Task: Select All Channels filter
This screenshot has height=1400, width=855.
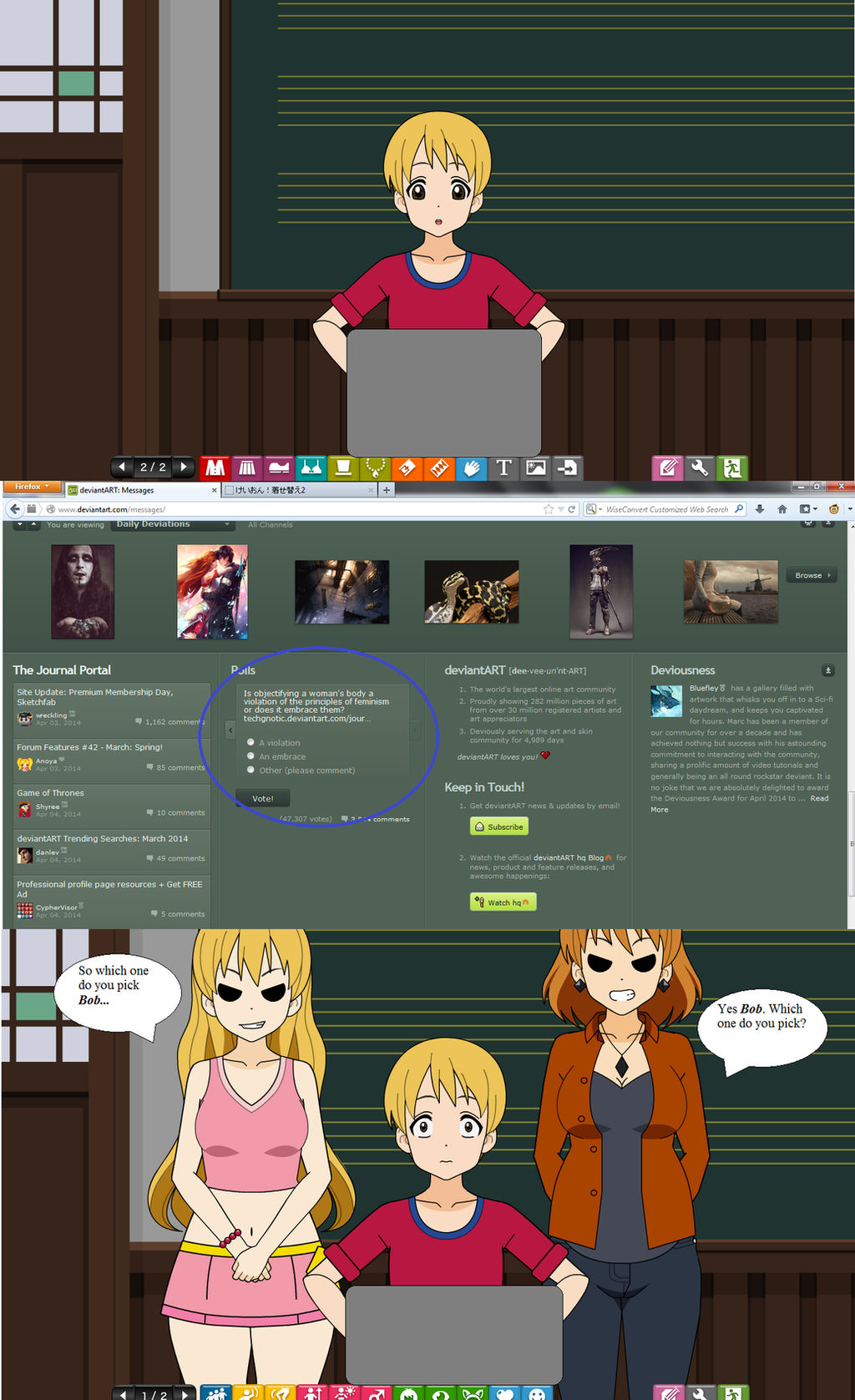Action: point(271,524)
